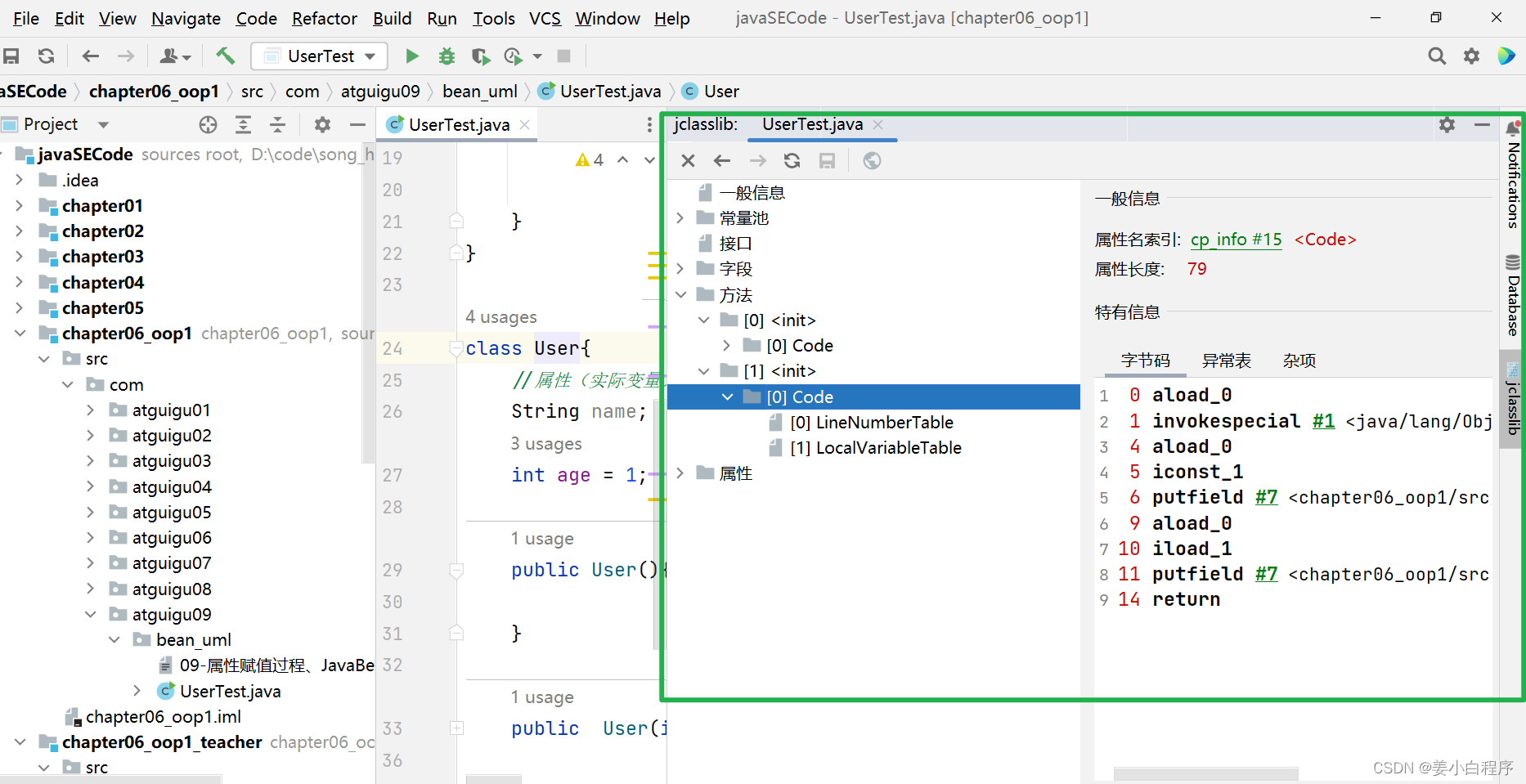Screen dimensions: 1526x784
Task: Refresh the jclasslib bytecode view
Action: tap(792, 161)
